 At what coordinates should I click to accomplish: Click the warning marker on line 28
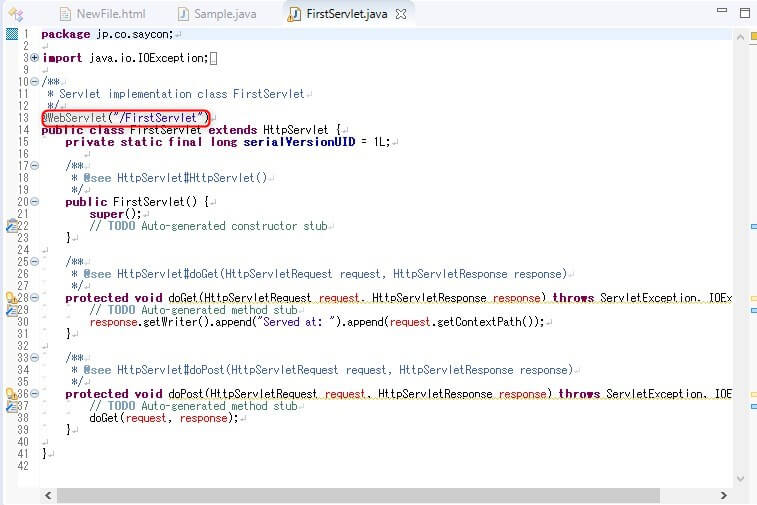tap(12, 297)
